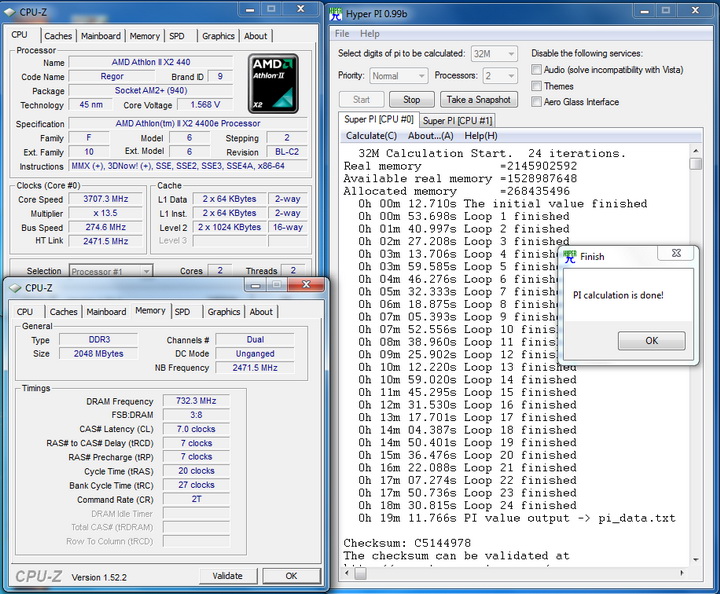
Task: Click the horizontal scrollbar thumb in Super PI log
Action: pyautogui.click(x=361, y=573)
